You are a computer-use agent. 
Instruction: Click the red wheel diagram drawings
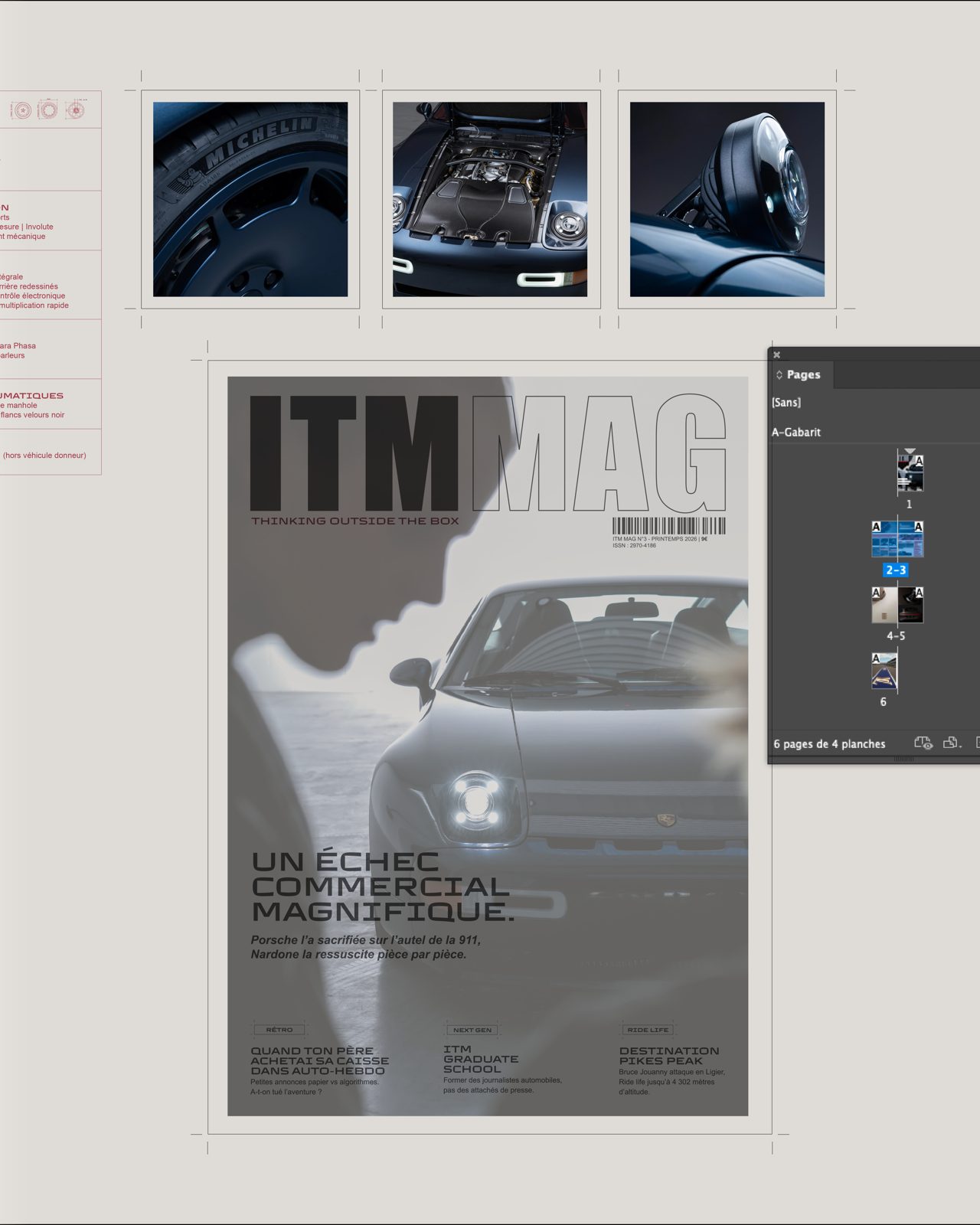[47, 110]
